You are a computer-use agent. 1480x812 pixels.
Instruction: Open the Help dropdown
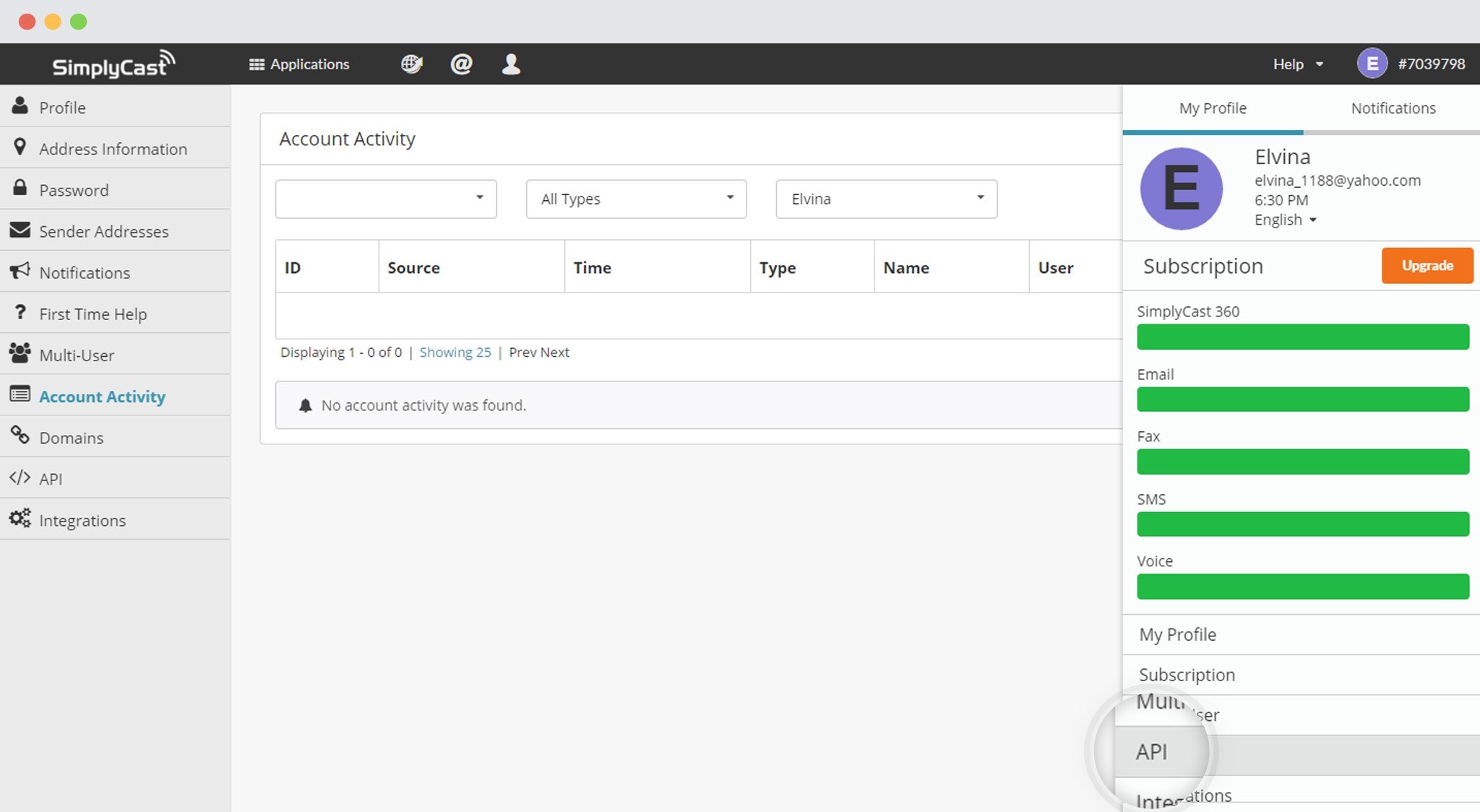coord(1298,64)
